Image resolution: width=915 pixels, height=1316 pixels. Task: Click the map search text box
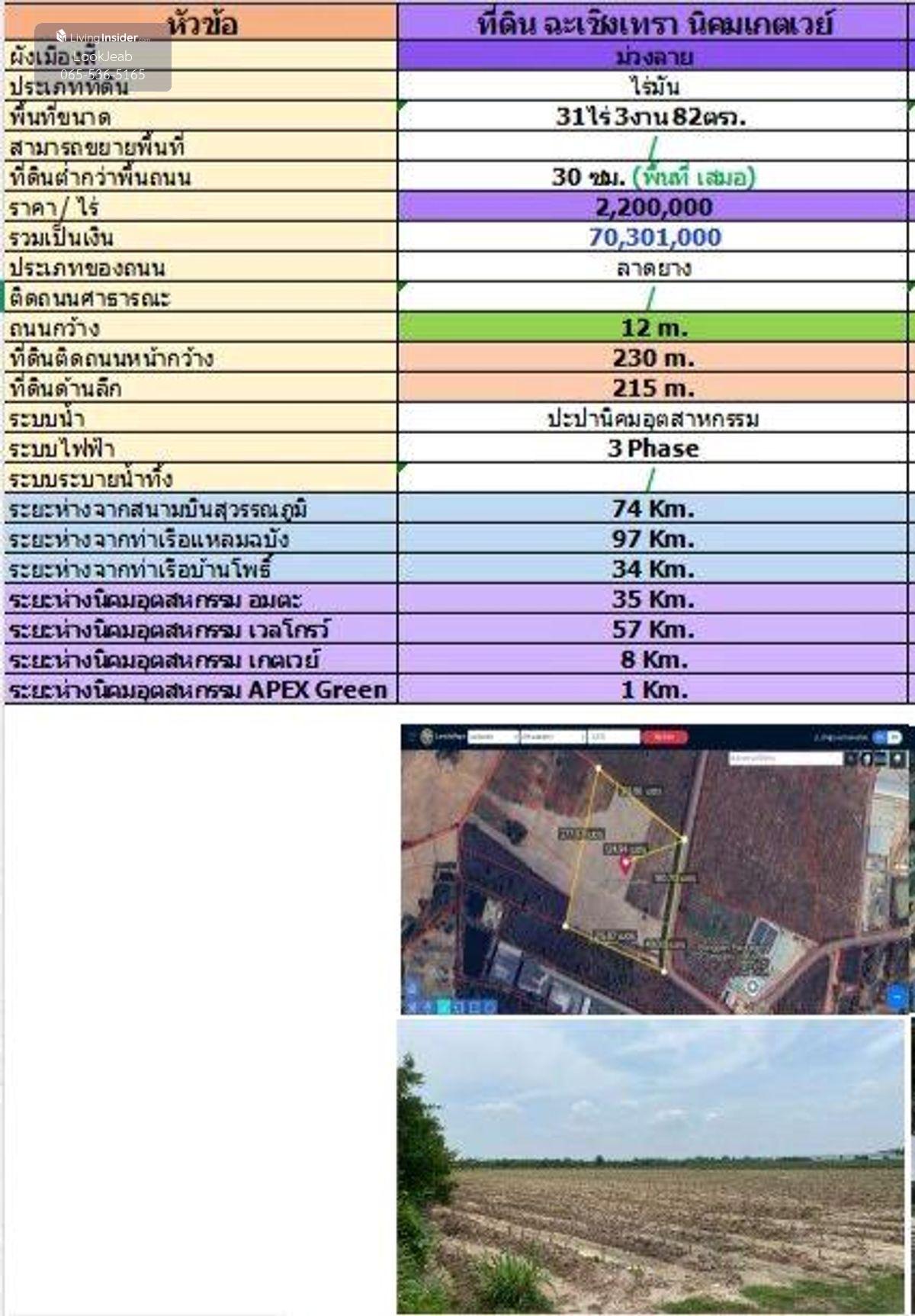(x=785, y=758)
